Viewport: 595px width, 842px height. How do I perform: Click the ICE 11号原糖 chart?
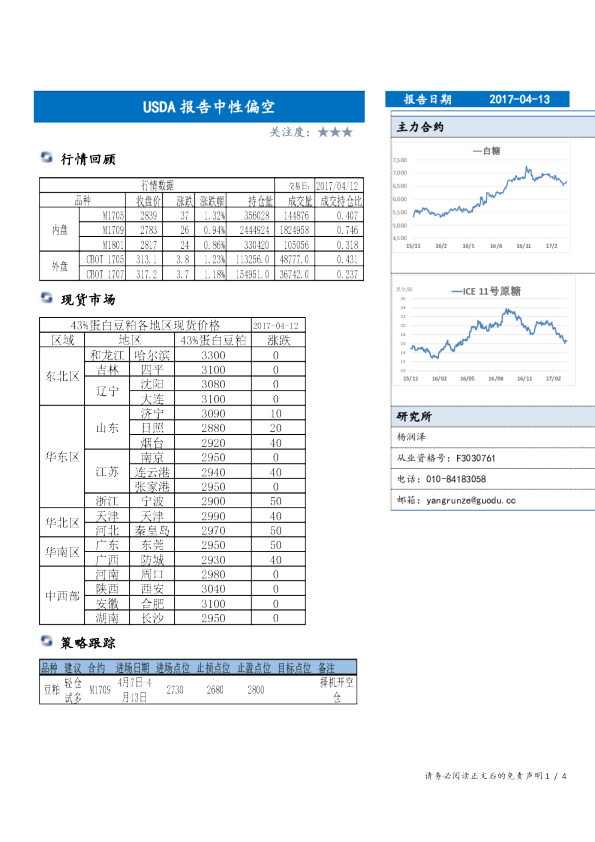click(484, 331)
